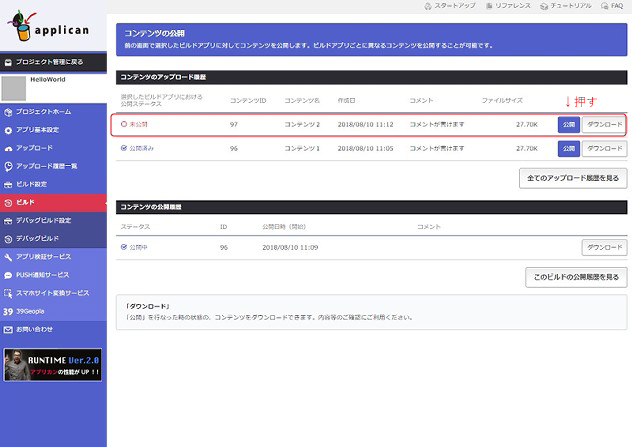Screen dimensions: 632x447
Task: Open アップロード履歴一覧 menu item
Action: pyautogui.click(x=53, y=166)
